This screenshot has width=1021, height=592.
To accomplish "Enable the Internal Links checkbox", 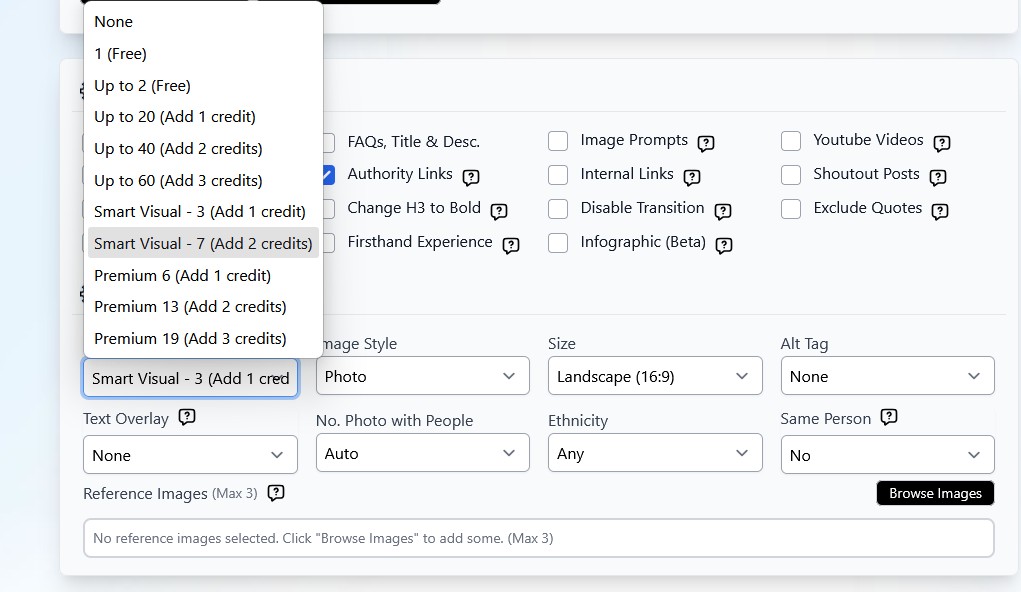I will [558, 175].
